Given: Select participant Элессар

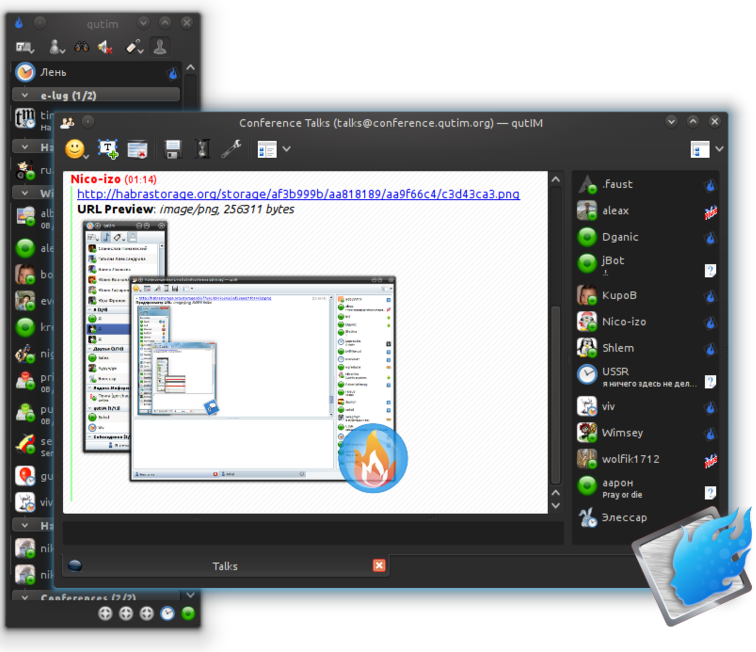Looking at the screenshot, I should click(647, 517).
